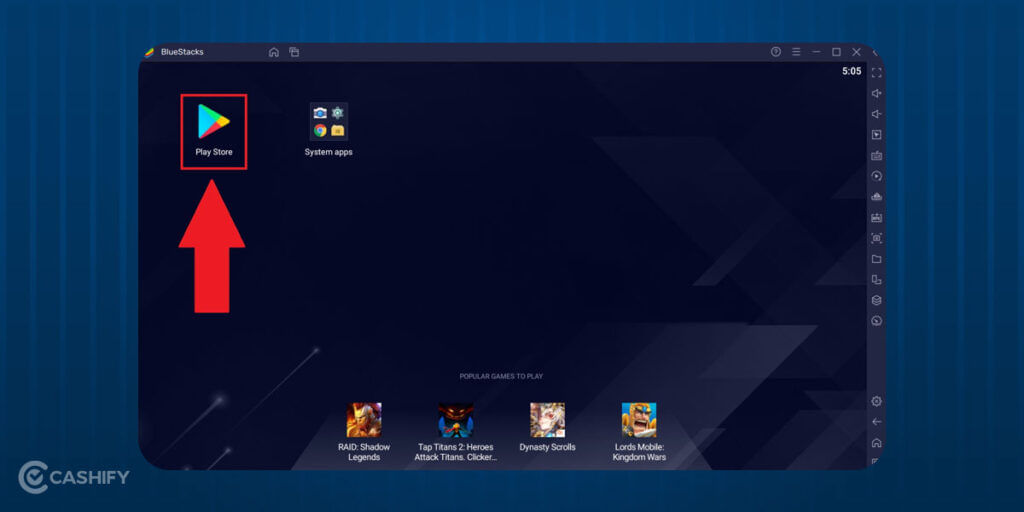Open the help question-mark icon
The height and width of the screenshot is (512, 1024).
[776, 52]
